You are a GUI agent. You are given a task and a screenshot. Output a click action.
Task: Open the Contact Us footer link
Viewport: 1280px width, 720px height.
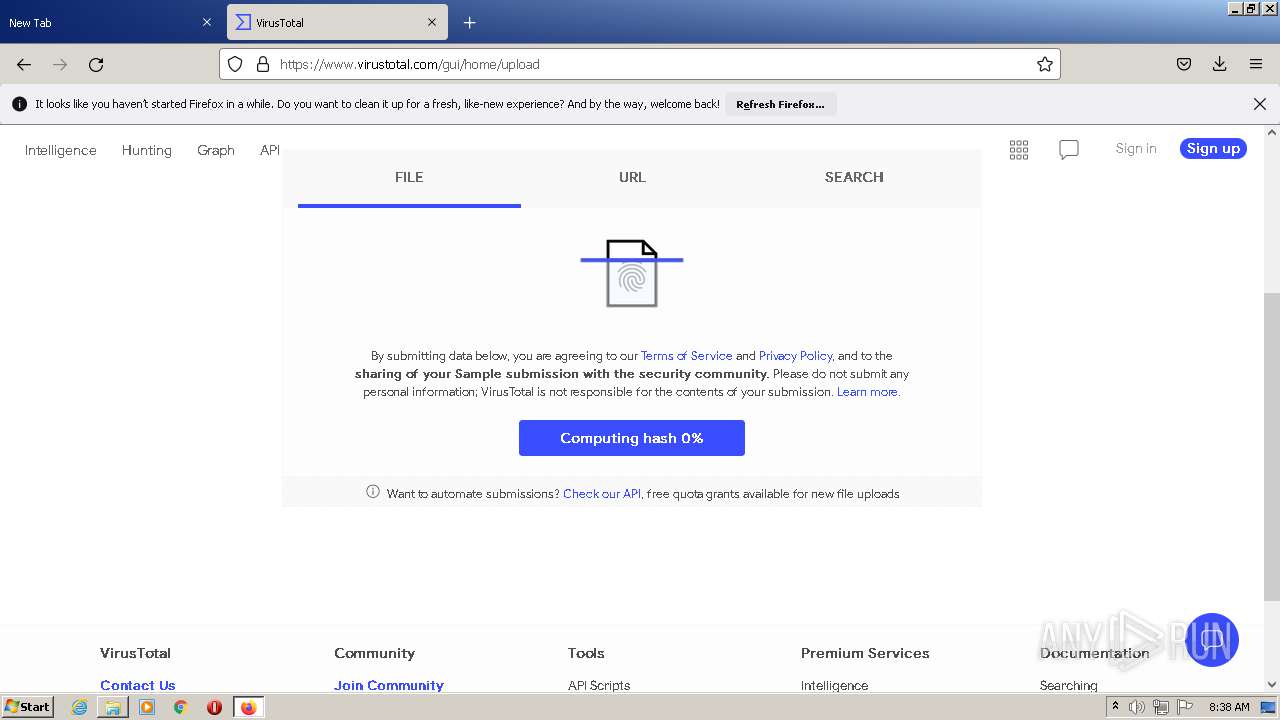[x=138, y=685]
